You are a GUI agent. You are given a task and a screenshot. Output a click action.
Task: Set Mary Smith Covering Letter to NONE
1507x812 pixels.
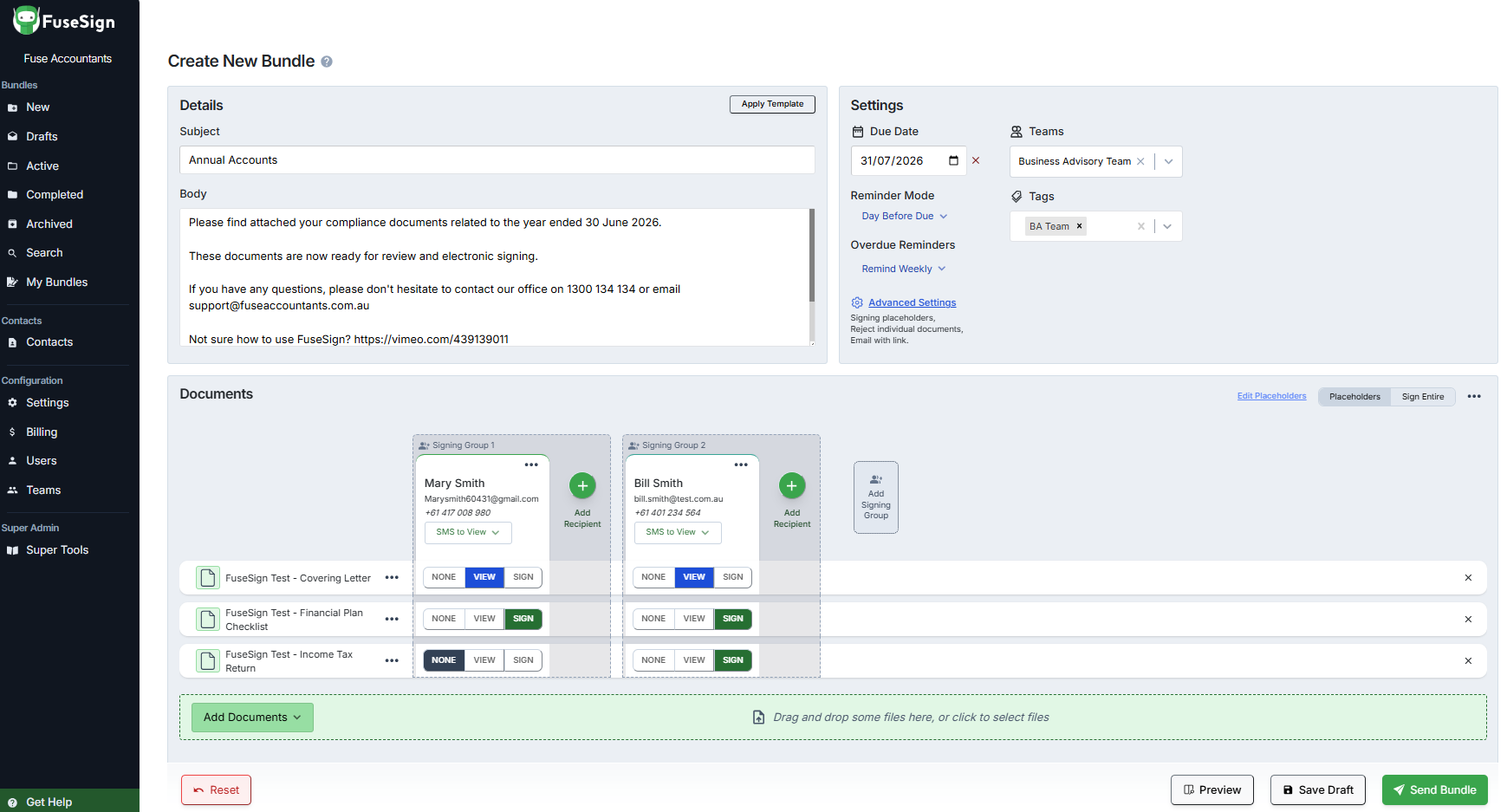pos(444,577)
